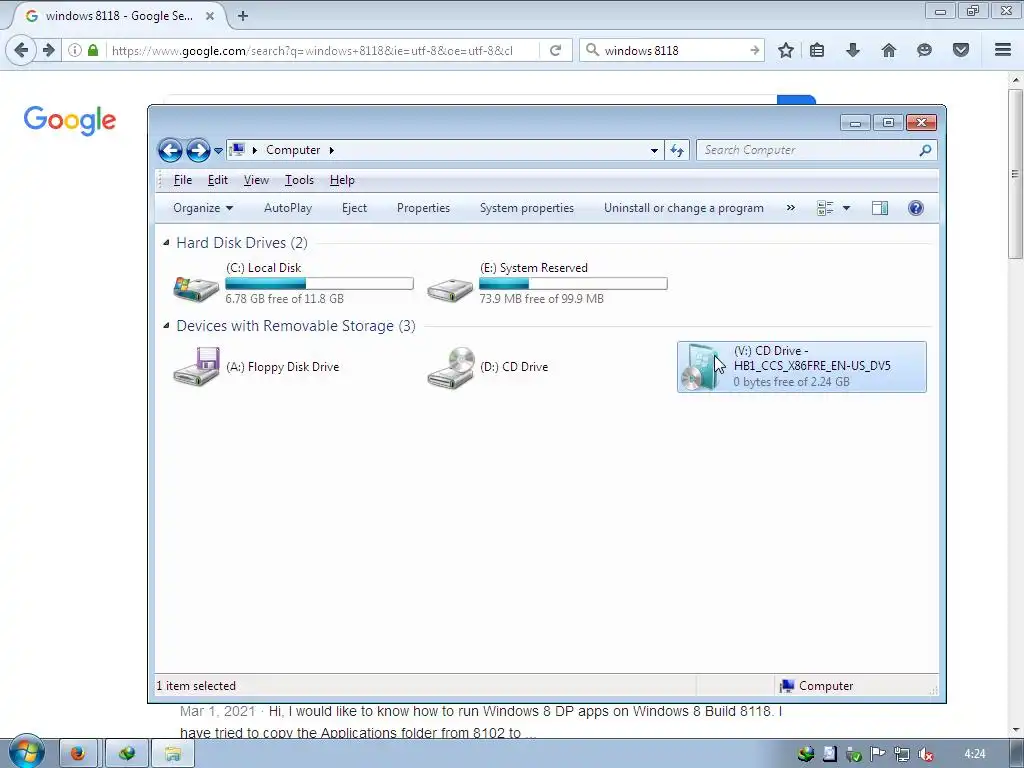This screenshot has width=1024, height=768.
Task: Click the magnifier icon in Search Computer
Action: pyautogui.click(x=925, y=150)
